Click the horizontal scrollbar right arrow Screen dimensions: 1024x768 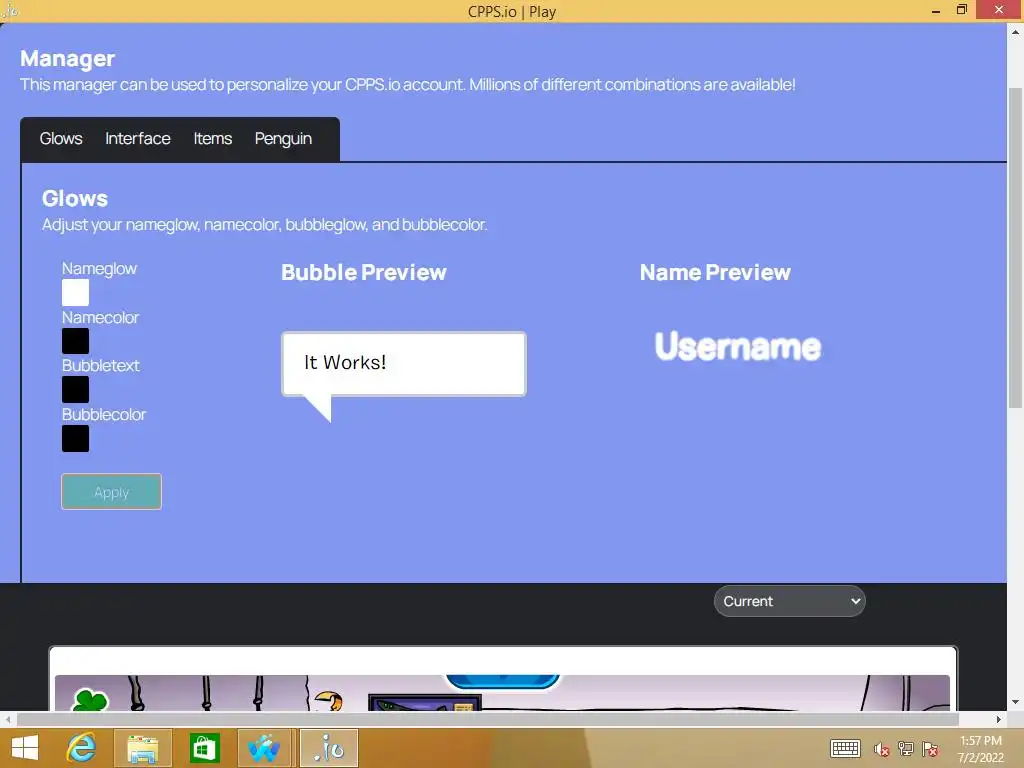(x=999, y=719)
